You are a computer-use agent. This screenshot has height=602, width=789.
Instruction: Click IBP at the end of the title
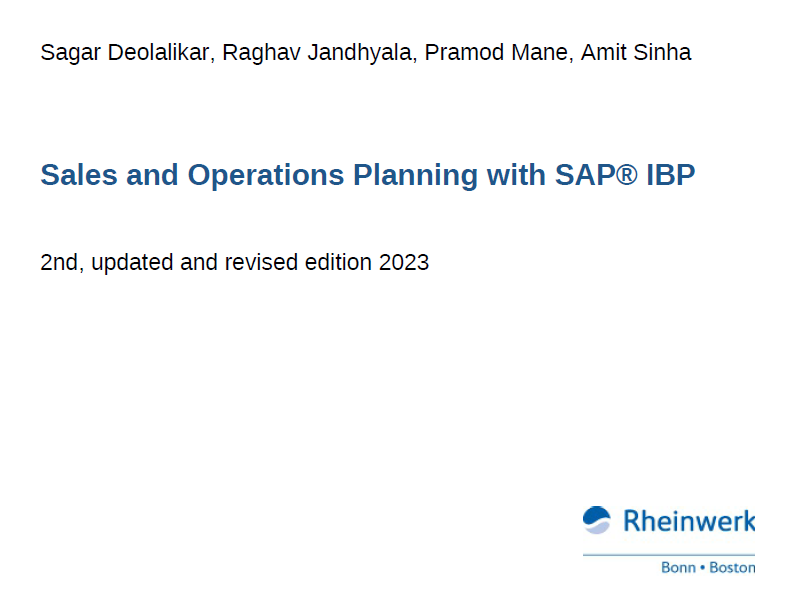point(671,175)
